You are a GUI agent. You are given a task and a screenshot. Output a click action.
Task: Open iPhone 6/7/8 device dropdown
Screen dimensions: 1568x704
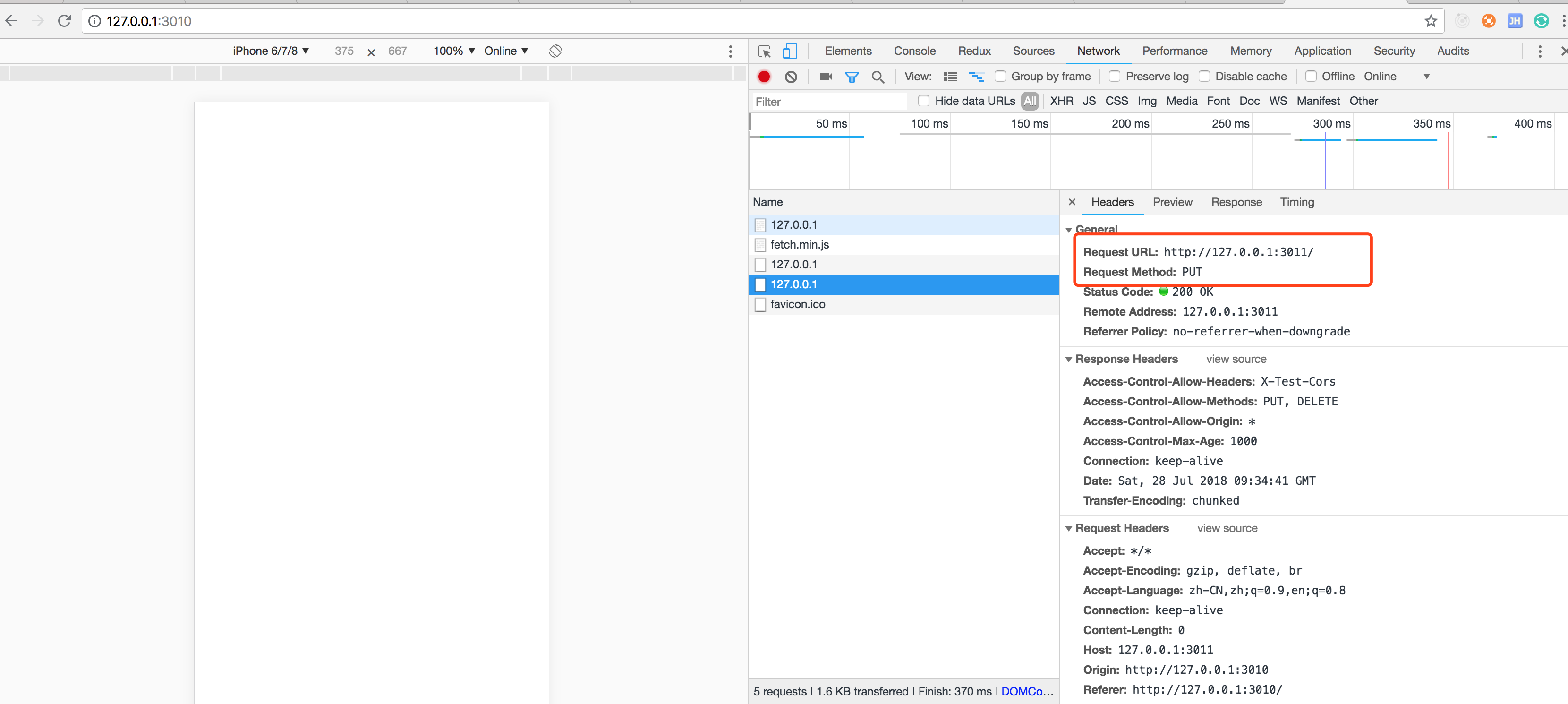pyautogui.click(x=270, y=51)
